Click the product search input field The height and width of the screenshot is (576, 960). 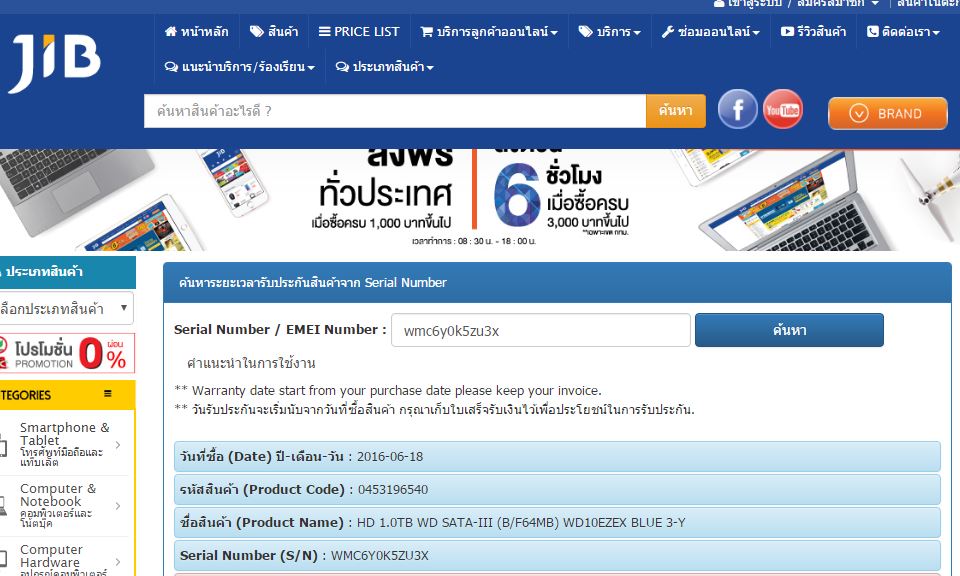tap(395, 111)
